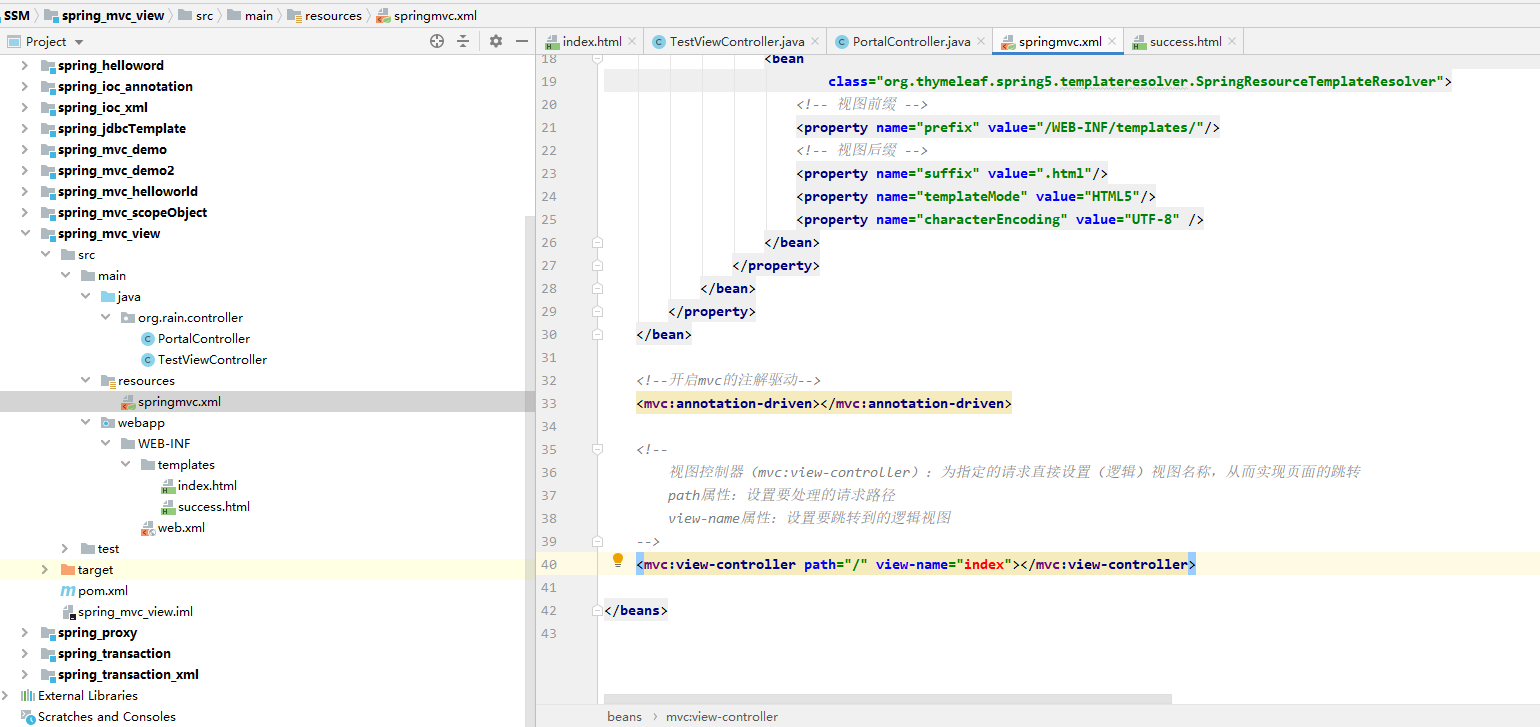
Task: Collapse the spring_mvc_view module
Action: click(x=25, y=233)
